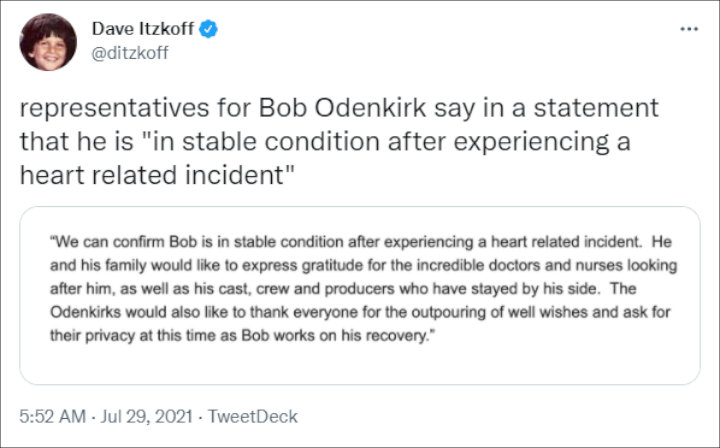Image resolution: width=720 pixels, height=448 pixels.
Task: Click the TweetDeck source link
Action: pyautogui.click(x=253, y=416)
